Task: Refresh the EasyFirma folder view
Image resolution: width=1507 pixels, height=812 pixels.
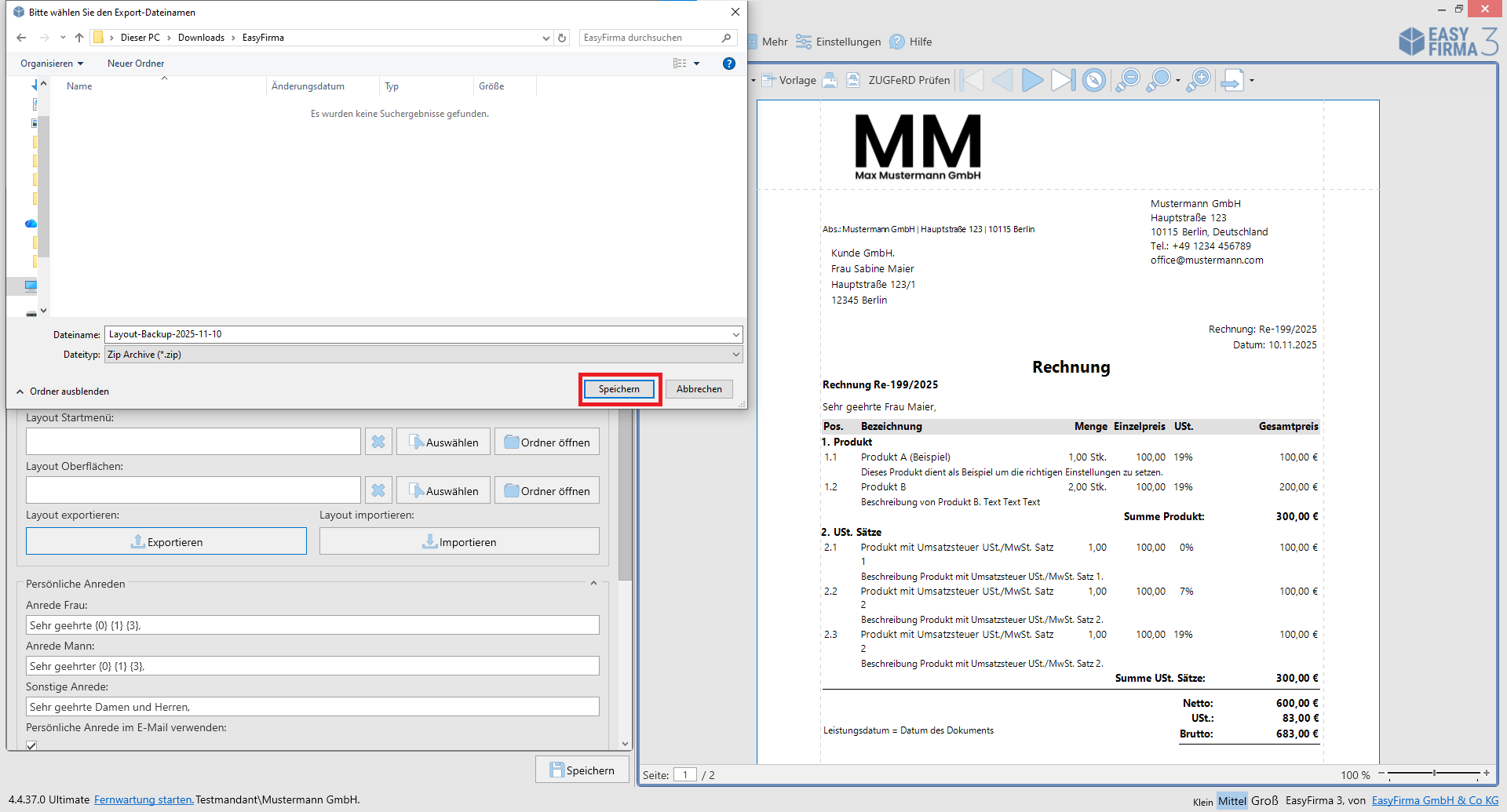Action: (562, 38)
